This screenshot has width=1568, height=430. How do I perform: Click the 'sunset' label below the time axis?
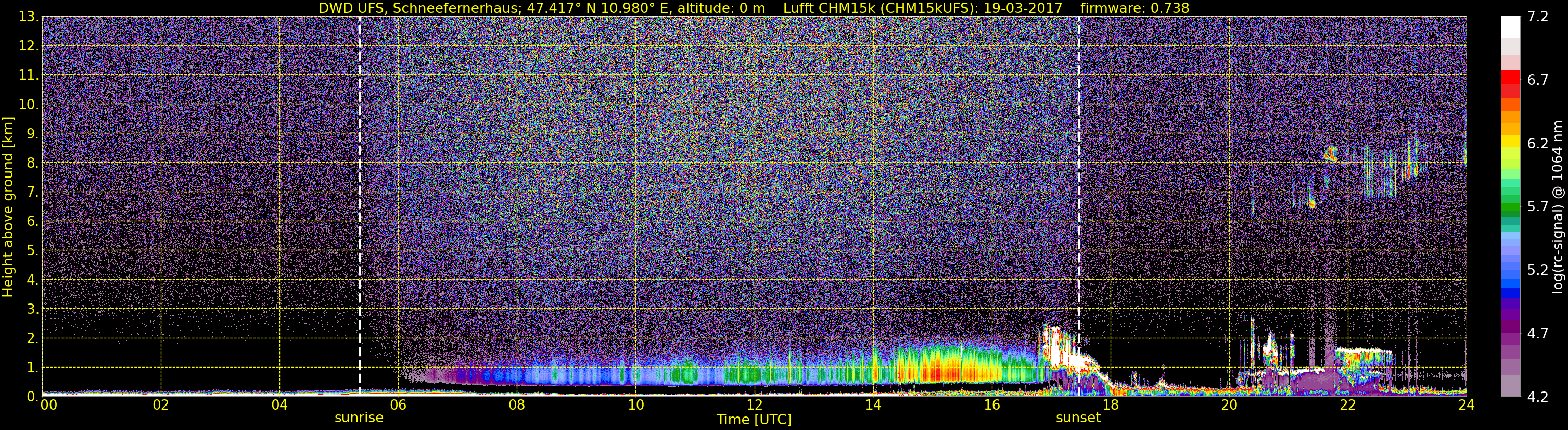click(x=1078, y=418)
